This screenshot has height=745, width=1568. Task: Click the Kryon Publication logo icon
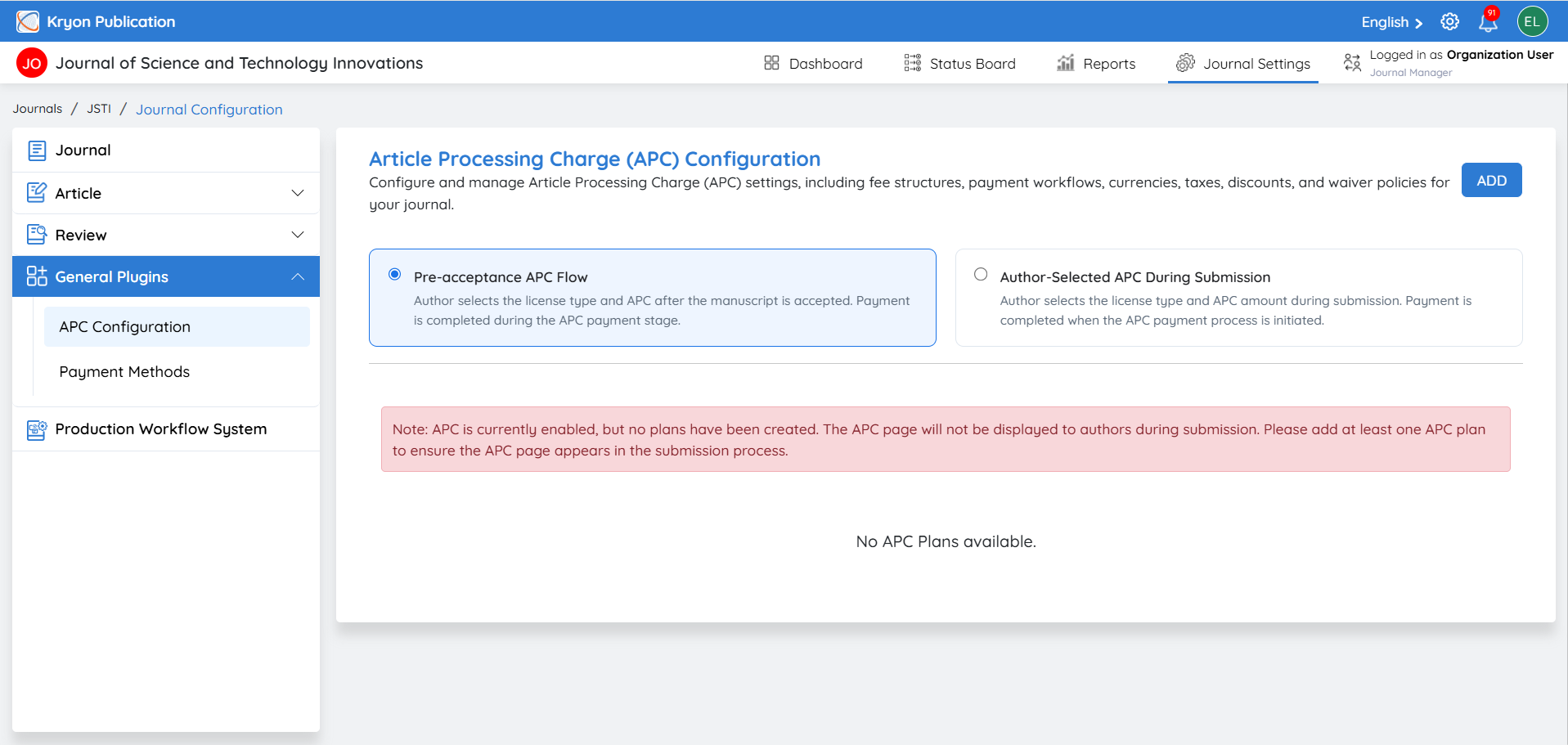click(x=28, y=21)
